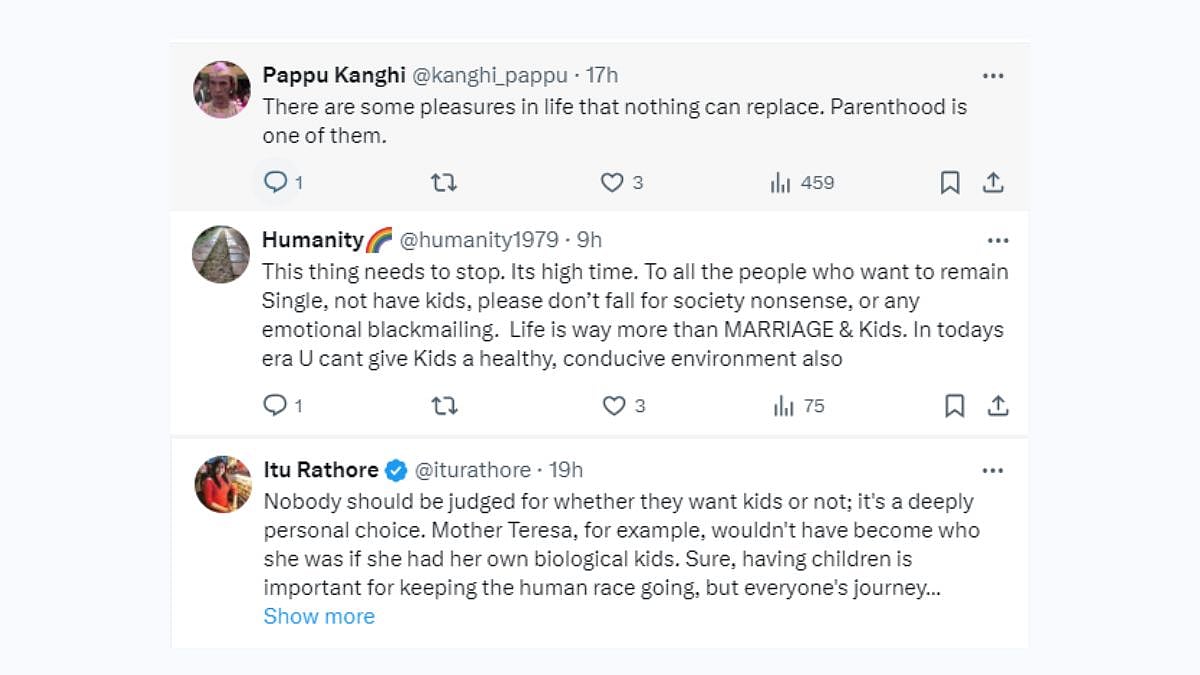1200x675 pixels.
Task: Open more options for Humanity's tweet
Action: [x=997, y=240]
